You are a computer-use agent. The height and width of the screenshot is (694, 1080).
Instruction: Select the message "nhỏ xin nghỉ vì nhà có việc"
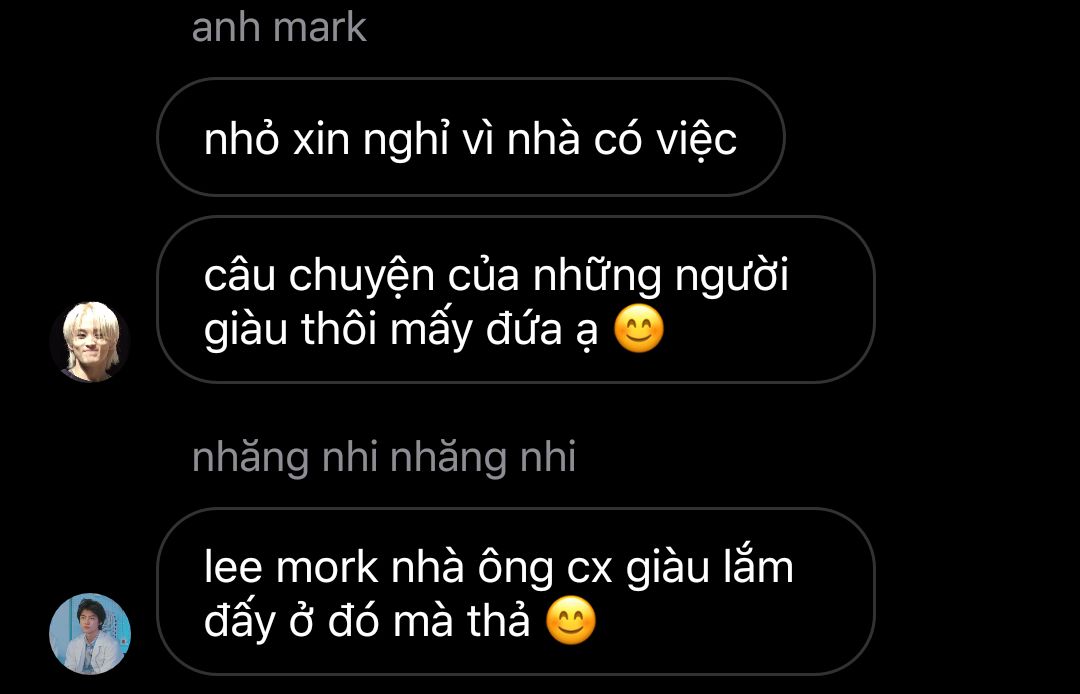click(471, 137)
